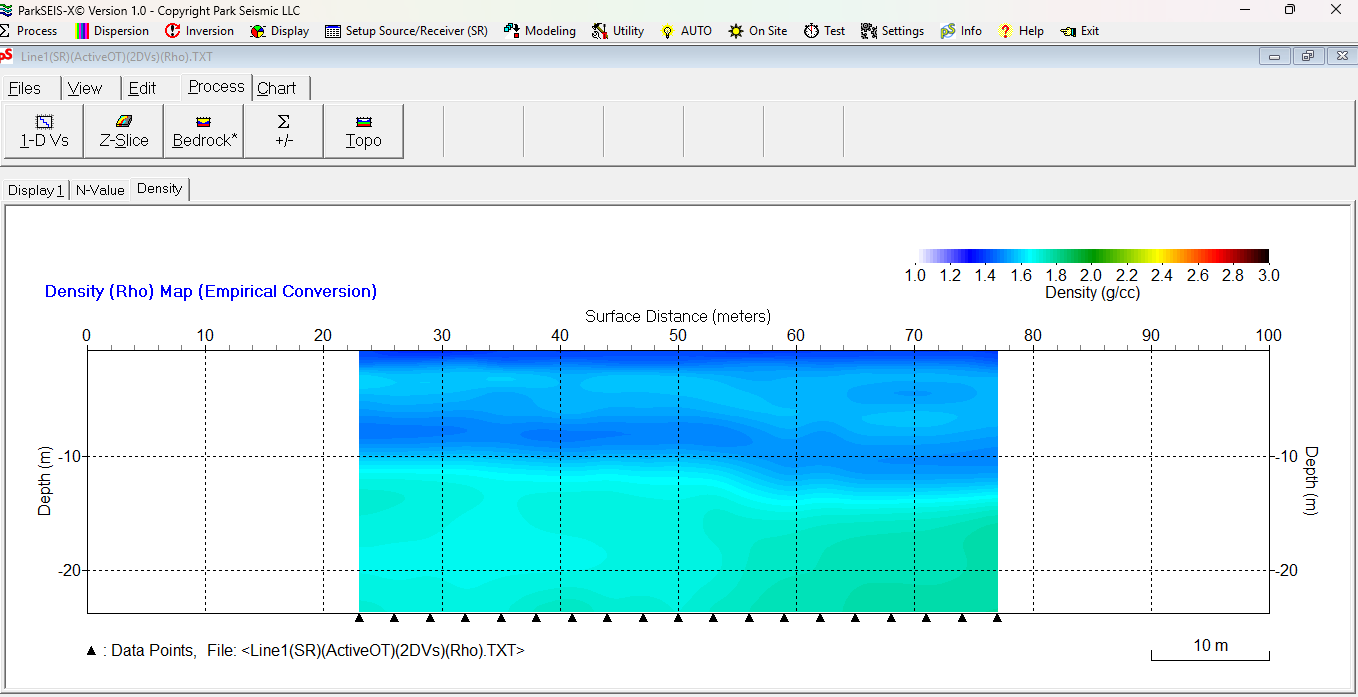Restore the inner document window
This screenshot has width=1358, height=697.
pyautogui.click(x=1307, y=57)
